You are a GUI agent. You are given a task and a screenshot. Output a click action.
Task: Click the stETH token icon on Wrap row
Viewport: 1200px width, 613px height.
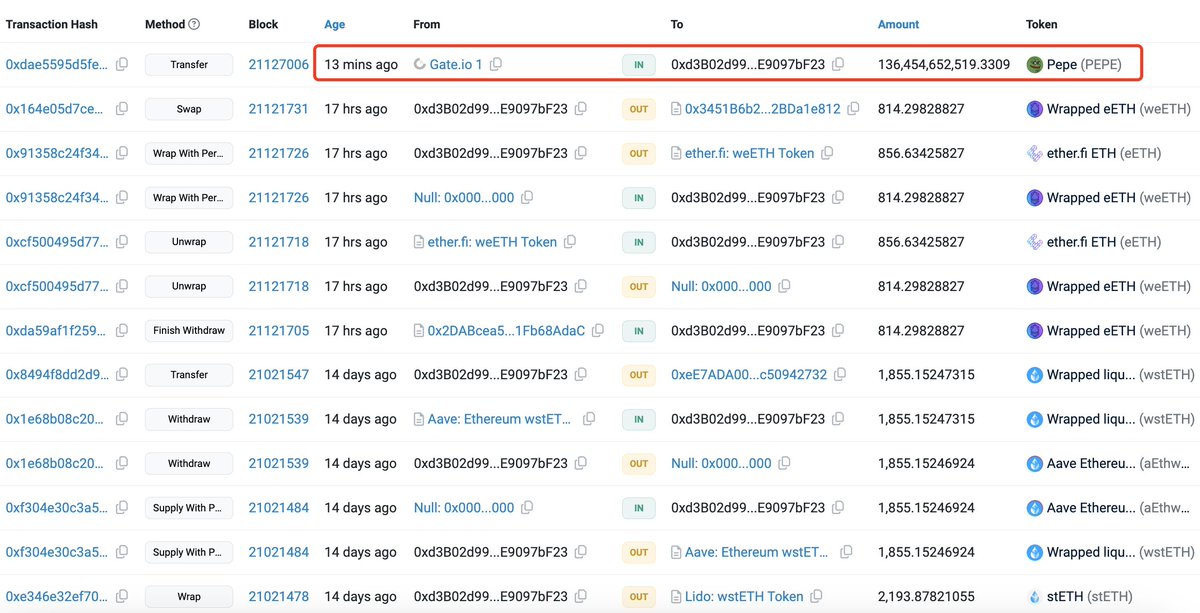coord(1034,596)
